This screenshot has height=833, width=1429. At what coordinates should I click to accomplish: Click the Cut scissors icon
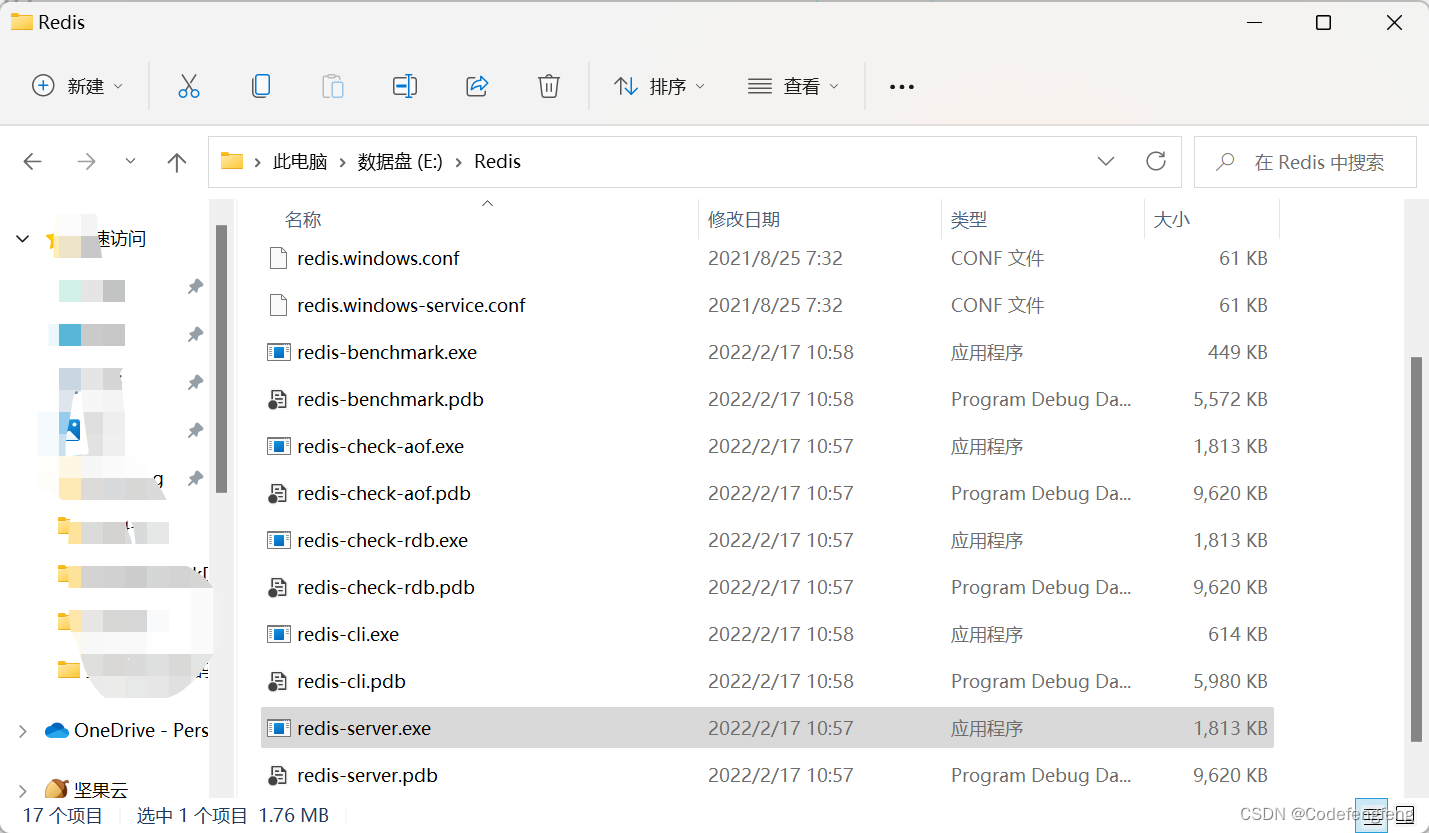[x=189, y=86]
